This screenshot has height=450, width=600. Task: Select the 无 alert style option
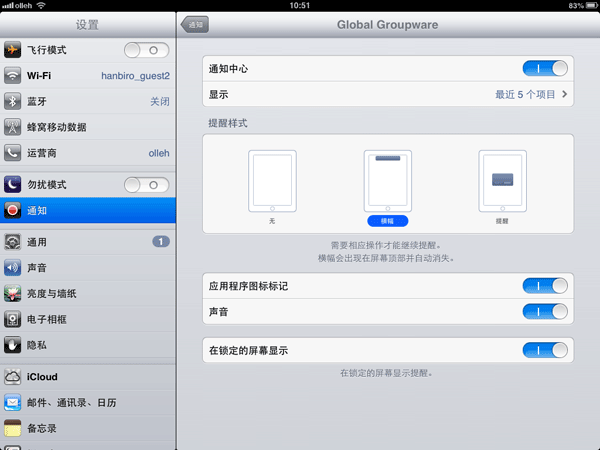point(272,182)
